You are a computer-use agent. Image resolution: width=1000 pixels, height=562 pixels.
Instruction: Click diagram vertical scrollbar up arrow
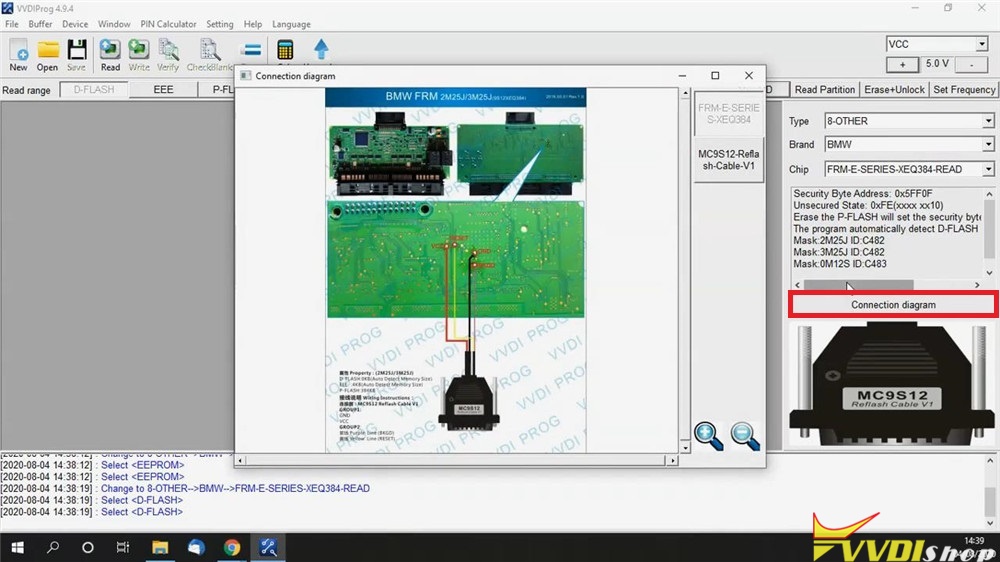(x=686, y=93)
